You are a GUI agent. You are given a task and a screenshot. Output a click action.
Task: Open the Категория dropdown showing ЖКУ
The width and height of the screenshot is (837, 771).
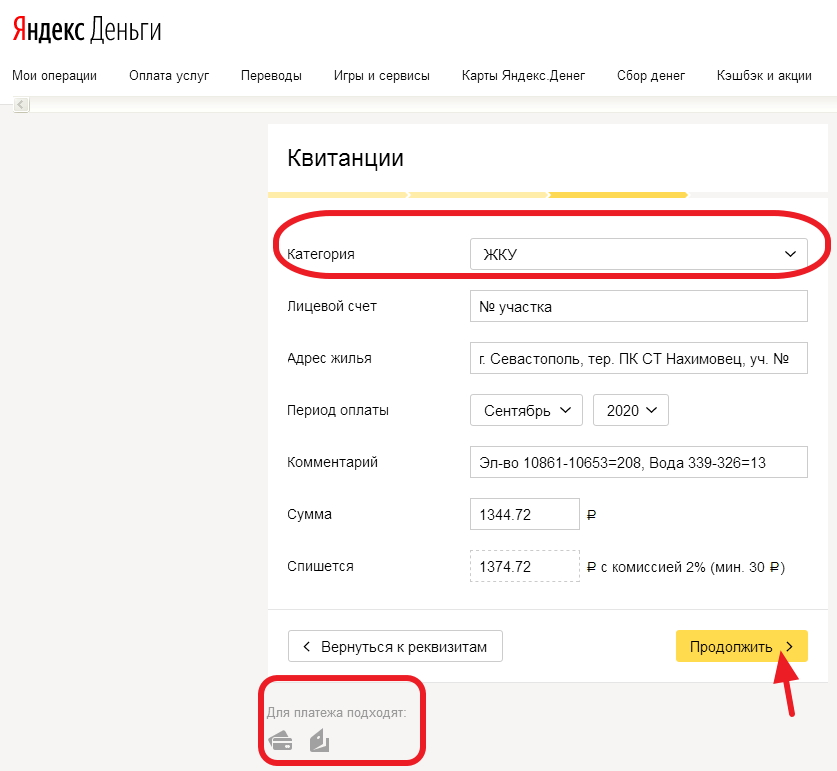pyautogui.click(x=638, y=254)
